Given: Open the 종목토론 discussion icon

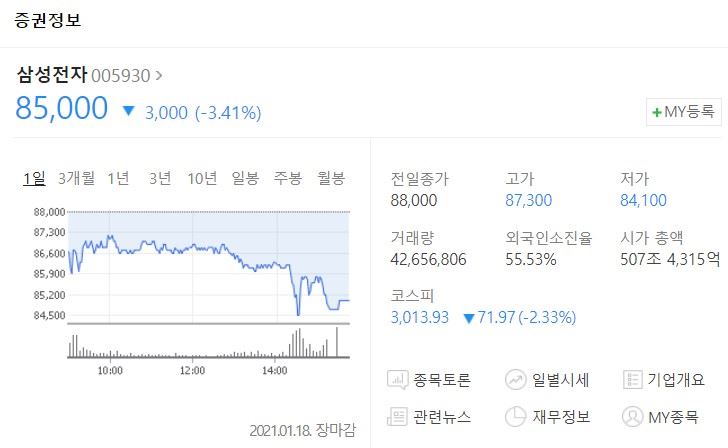Looking at the screenshot, I should point(397,380).
